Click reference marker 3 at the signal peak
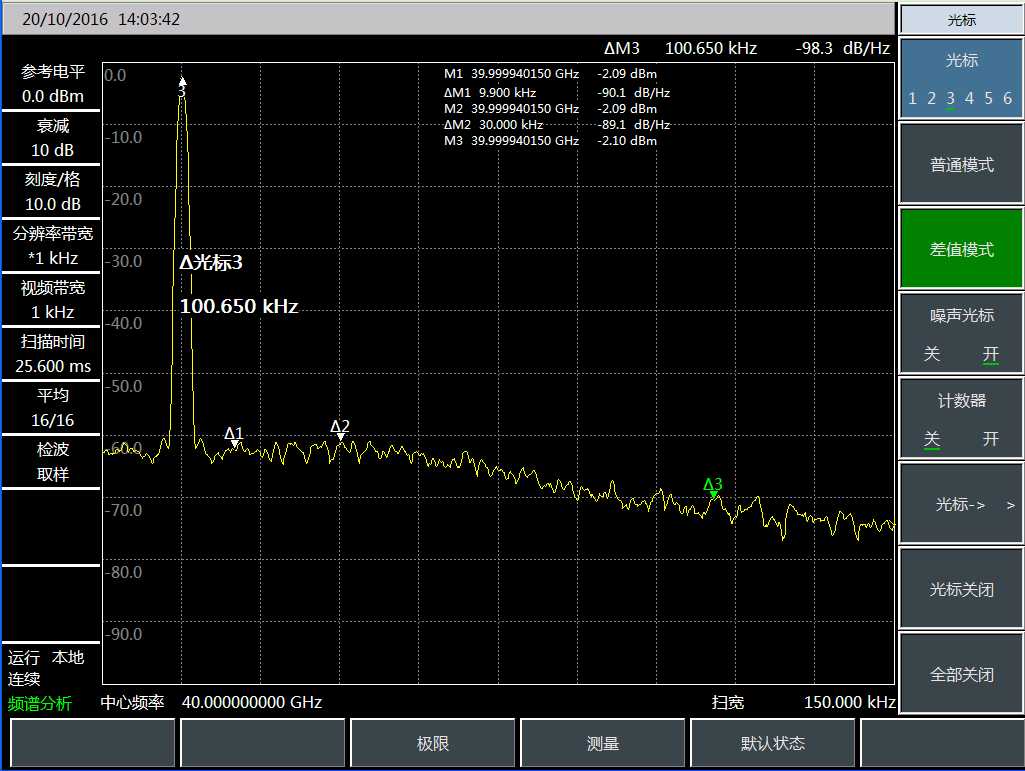Screen dimensions: 1025x771 (x=182, y=81)
